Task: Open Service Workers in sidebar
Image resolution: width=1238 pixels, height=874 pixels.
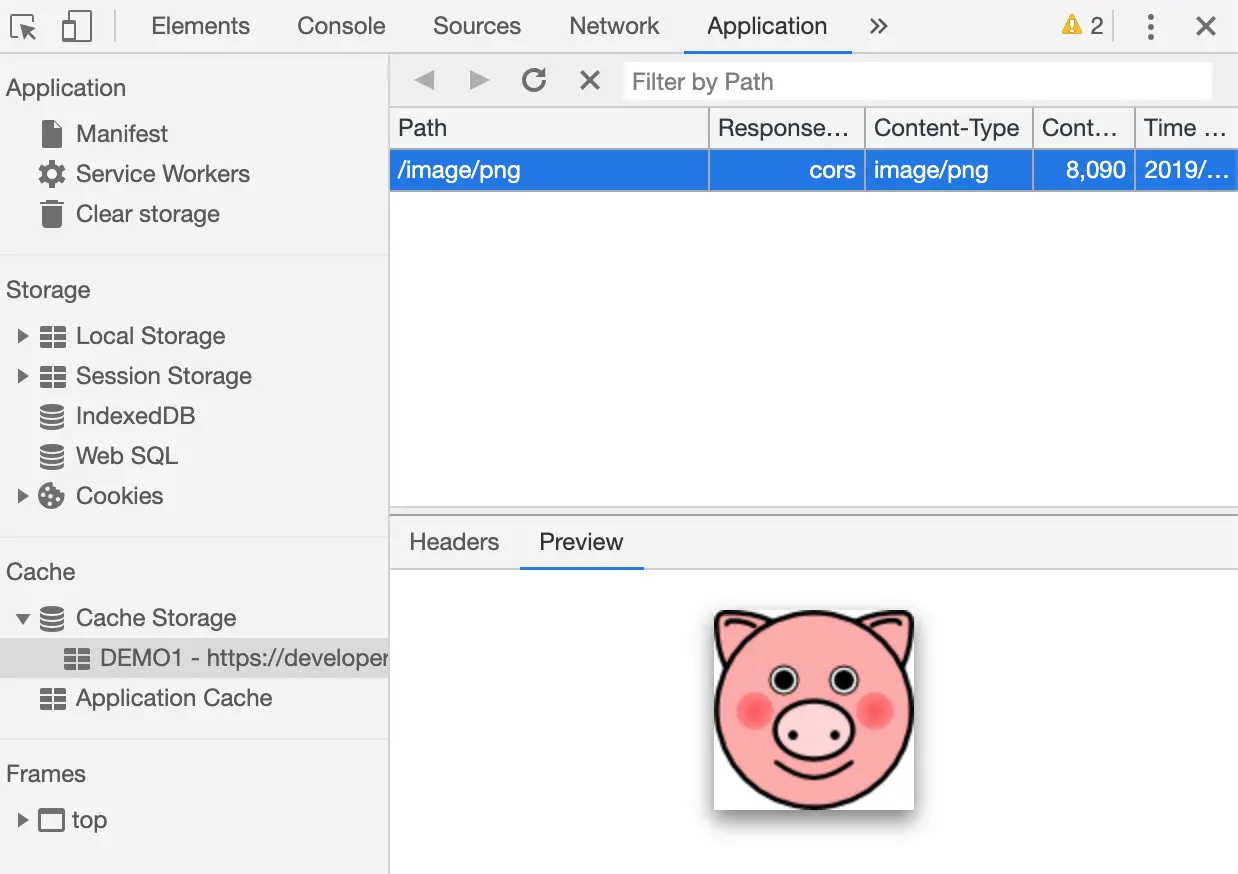Action: tap(163, 174)
